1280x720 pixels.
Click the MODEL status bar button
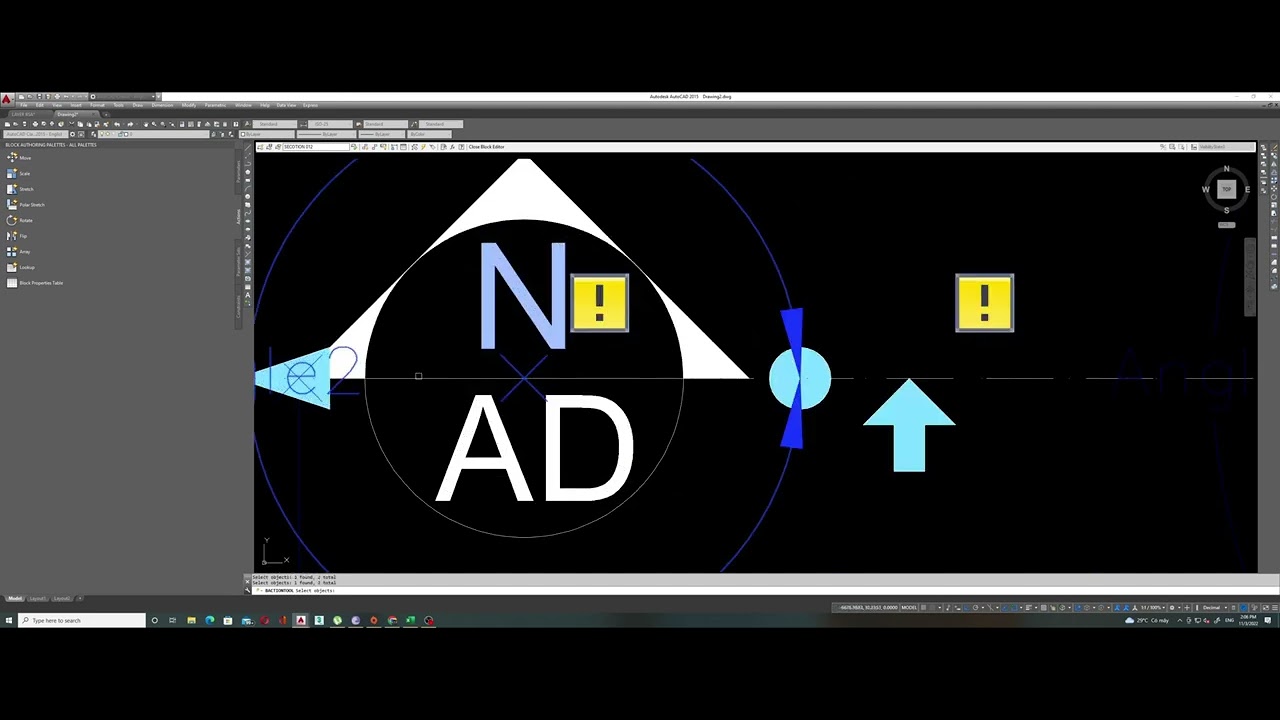point(909,607)
